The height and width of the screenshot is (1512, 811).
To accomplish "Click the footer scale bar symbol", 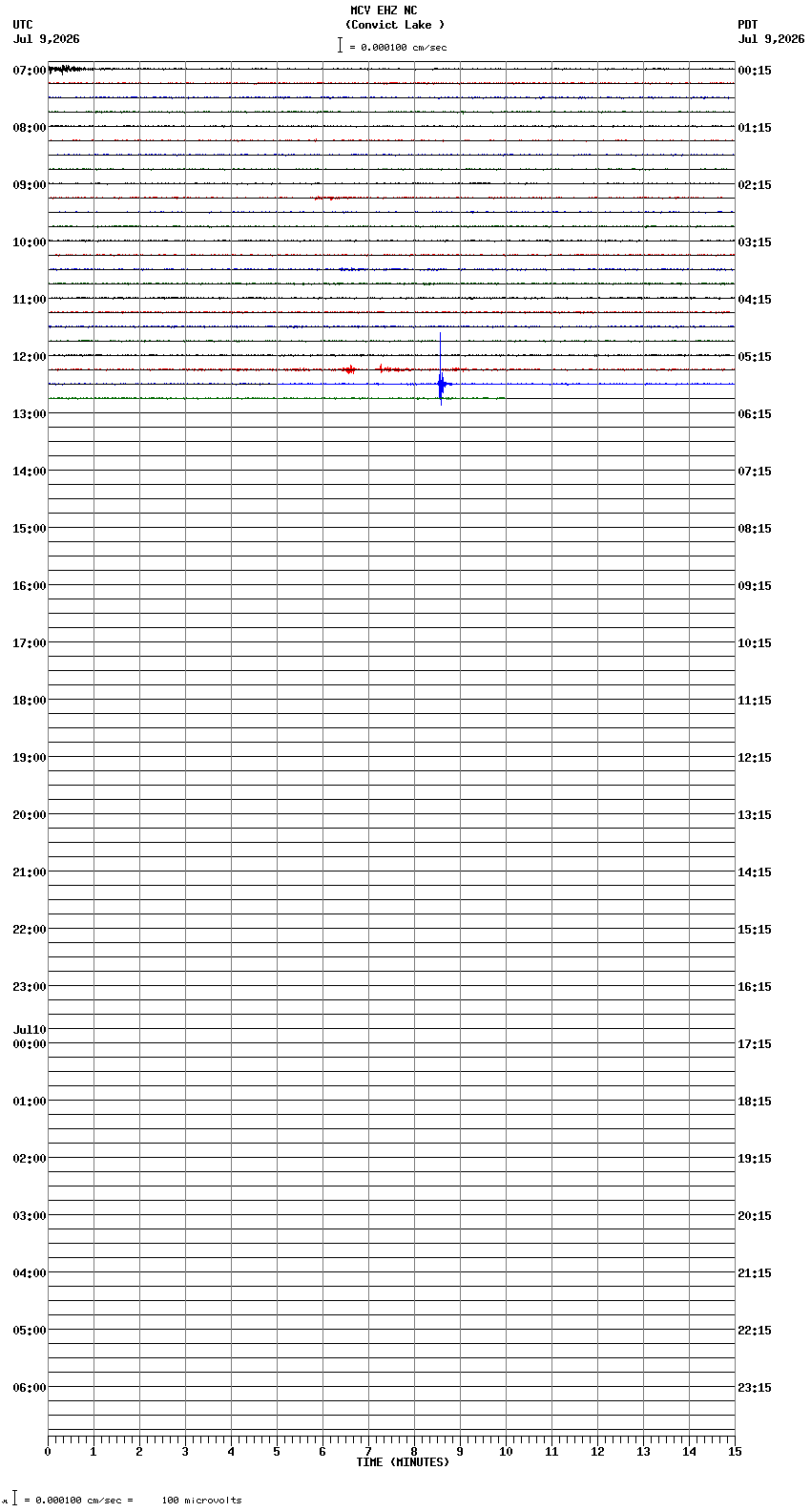I will tap(14, 1499).
